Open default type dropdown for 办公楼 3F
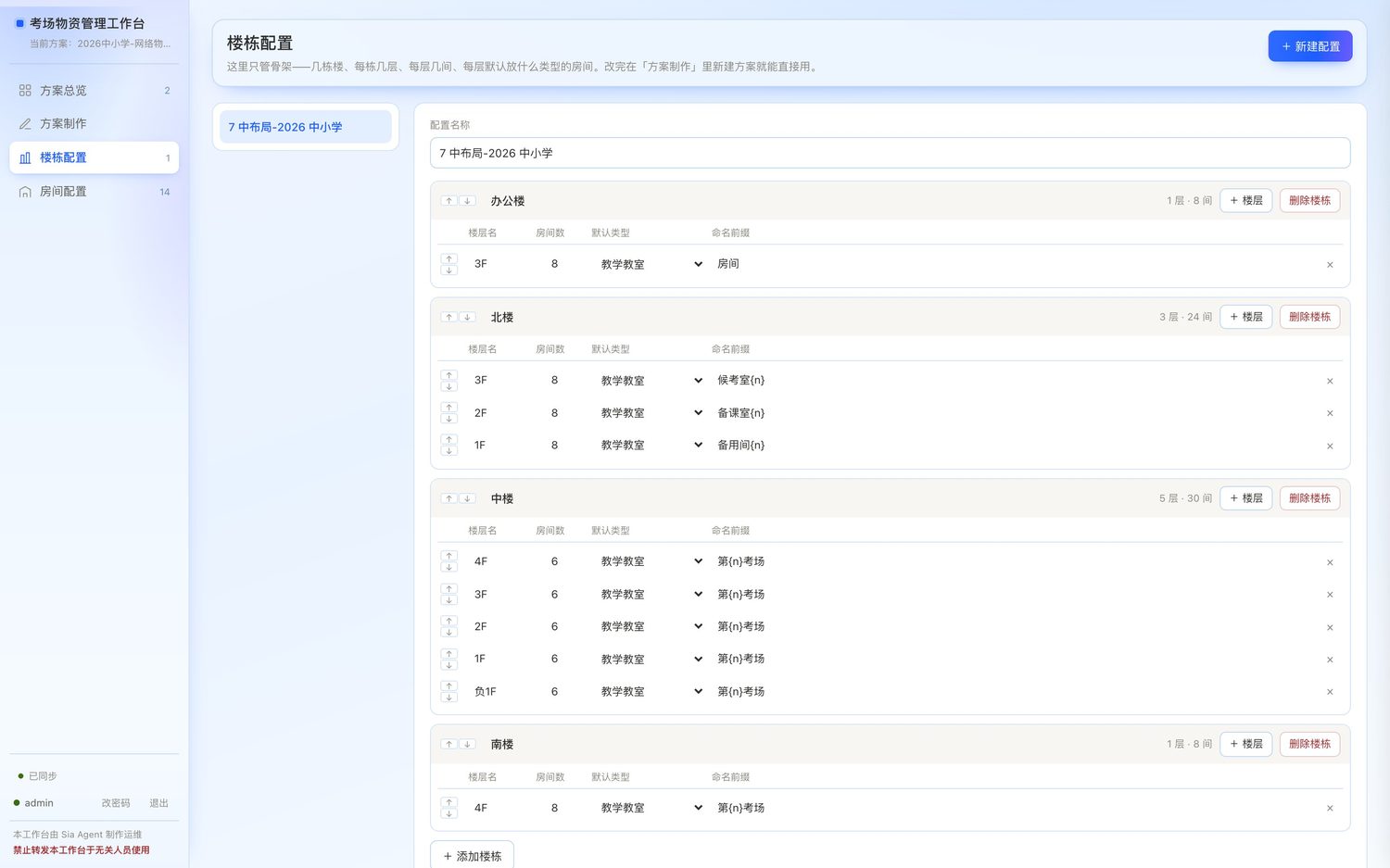The height and width of the screenshot is (868, 1390). coord(651,264)
